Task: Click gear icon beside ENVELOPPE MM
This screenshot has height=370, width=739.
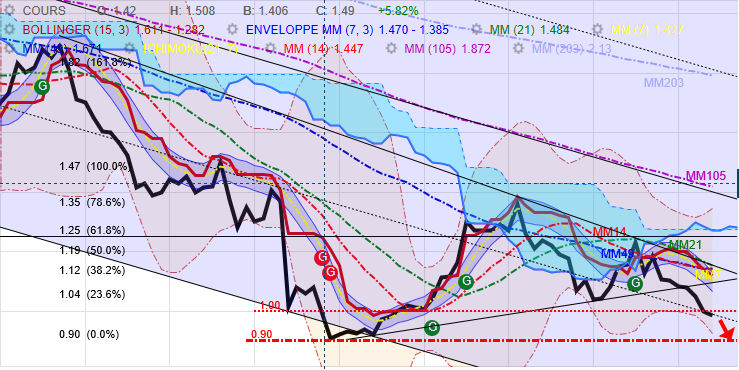Action: pyautogui.click(x=233, y=30)
